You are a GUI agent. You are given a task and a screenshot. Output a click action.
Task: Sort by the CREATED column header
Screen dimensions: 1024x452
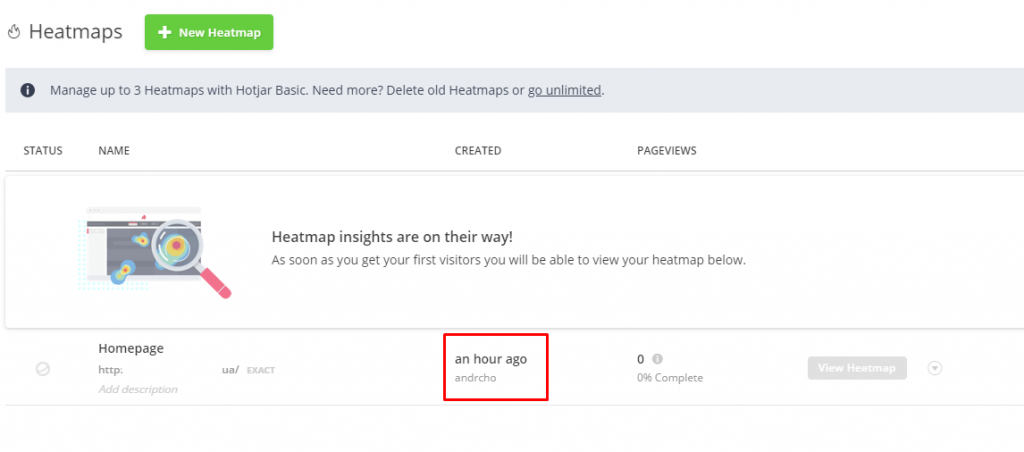coord(478,151)
